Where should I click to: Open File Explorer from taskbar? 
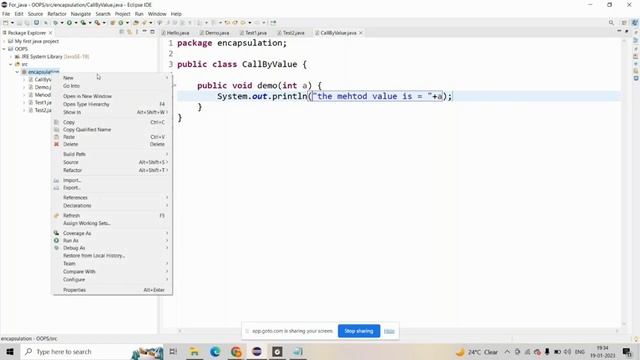[194, 351]
